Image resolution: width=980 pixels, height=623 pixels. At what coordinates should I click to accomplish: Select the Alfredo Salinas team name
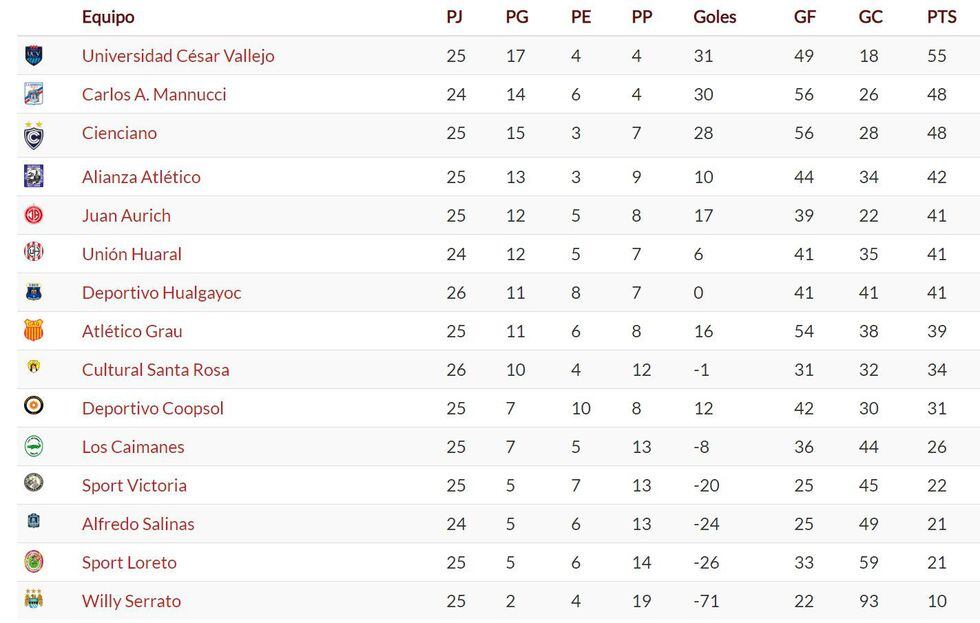[x=138, y=524]
